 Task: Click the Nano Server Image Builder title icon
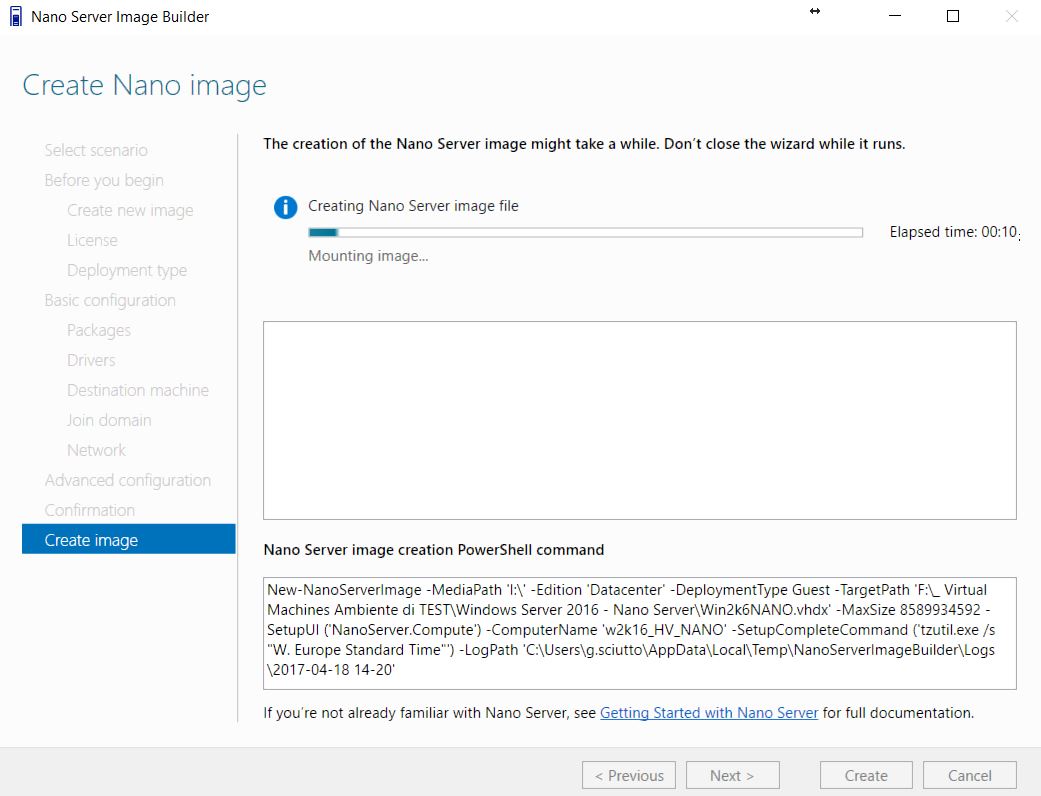[16, 17]
